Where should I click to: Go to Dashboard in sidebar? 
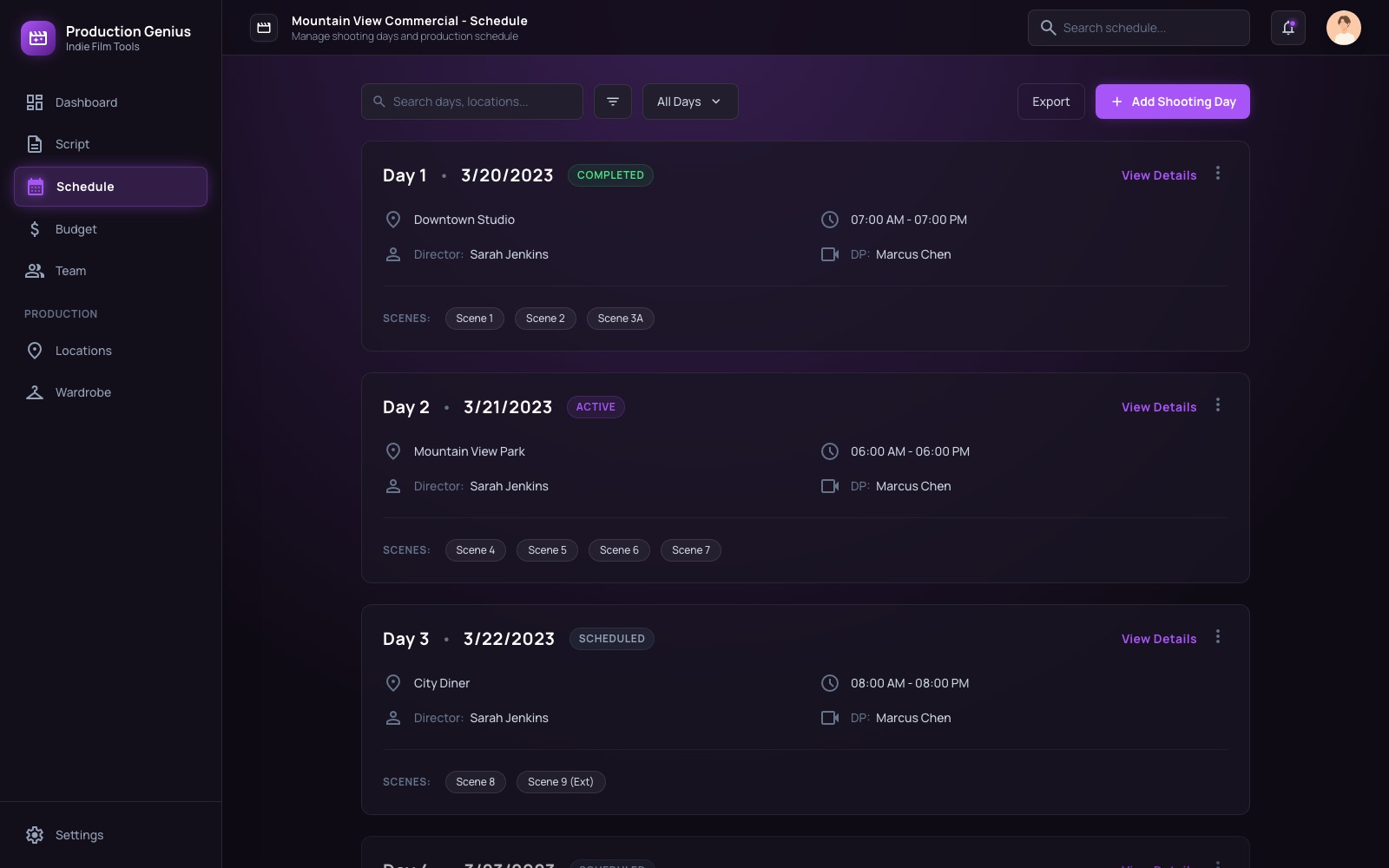110,102
